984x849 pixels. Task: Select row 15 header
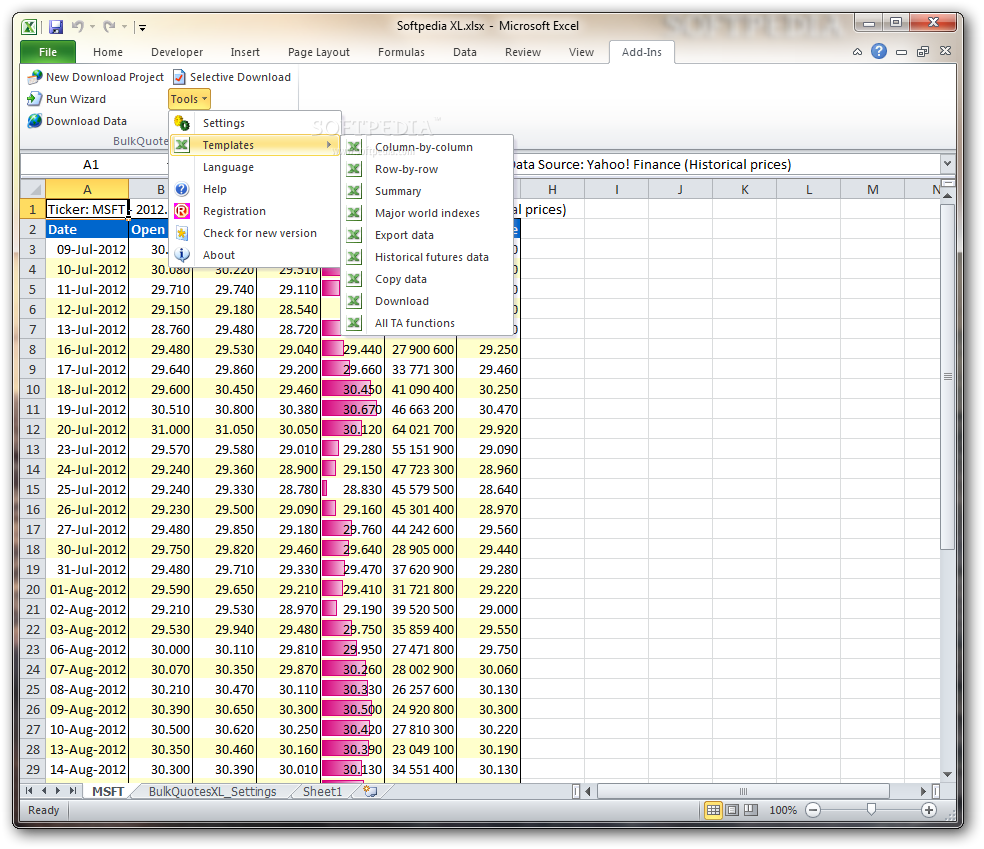click(33, 489)
